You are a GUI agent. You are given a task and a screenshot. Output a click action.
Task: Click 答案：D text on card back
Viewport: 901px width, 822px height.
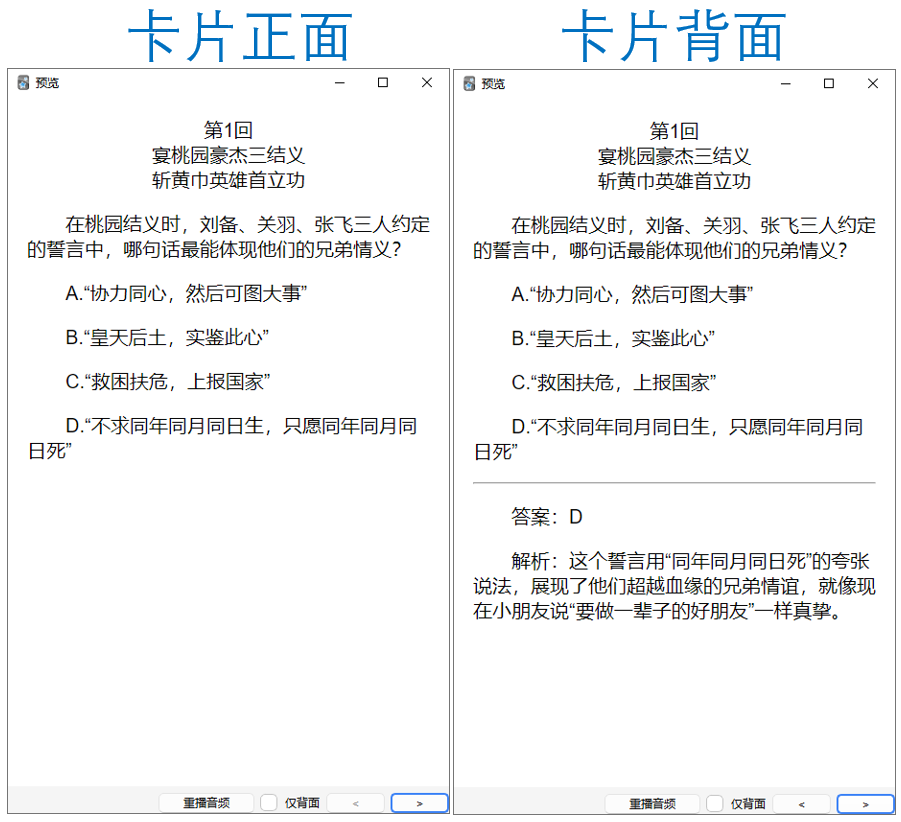click(x=547, y=517)
